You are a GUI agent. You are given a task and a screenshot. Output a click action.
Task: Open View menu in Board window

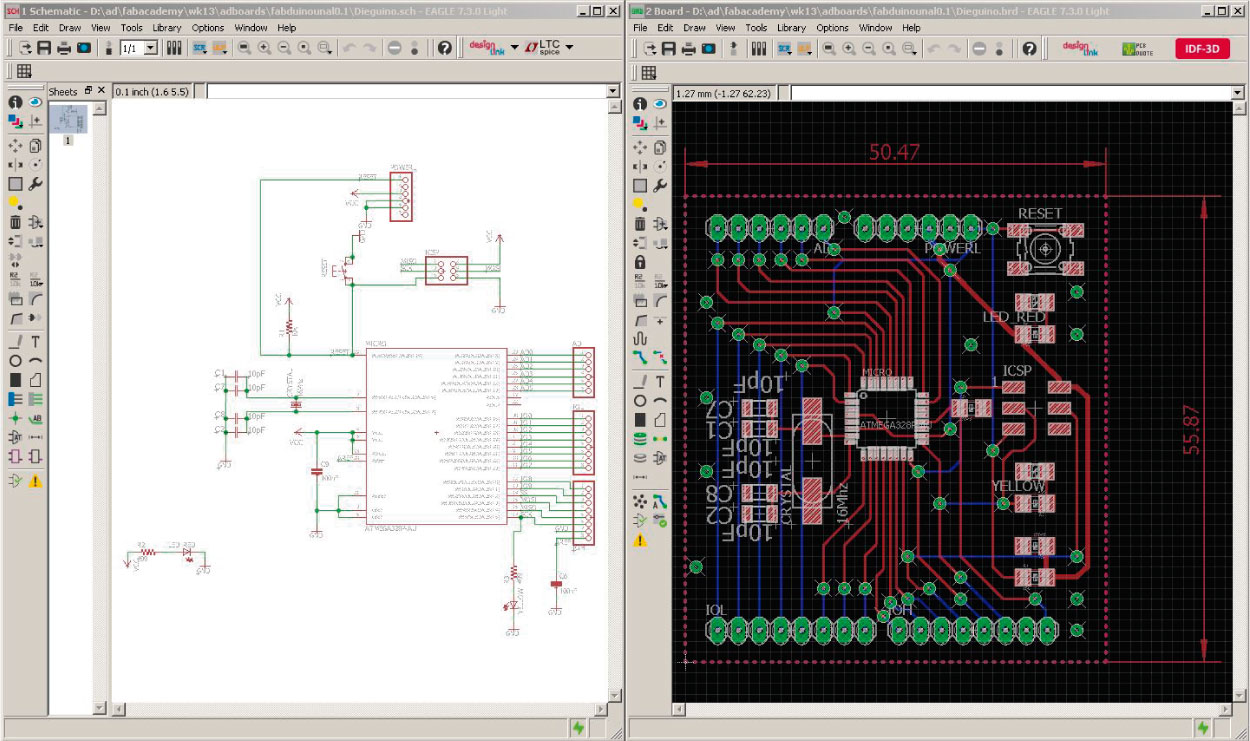point(725,28)
